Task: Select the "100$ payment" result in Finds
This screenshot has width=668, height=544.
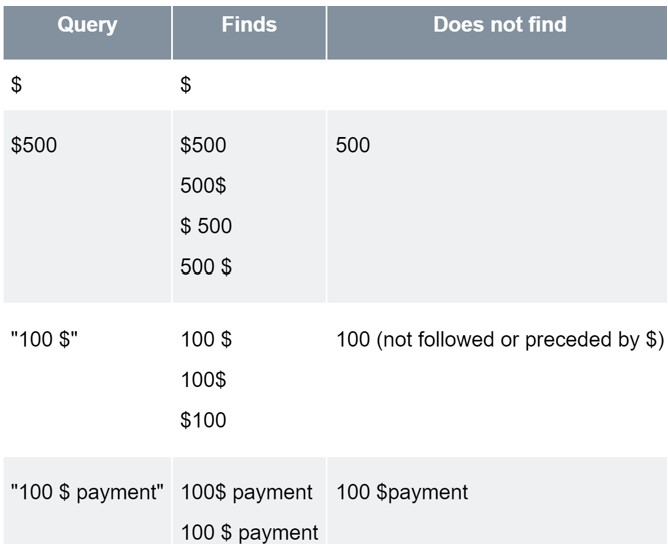Action: (246, 492)
